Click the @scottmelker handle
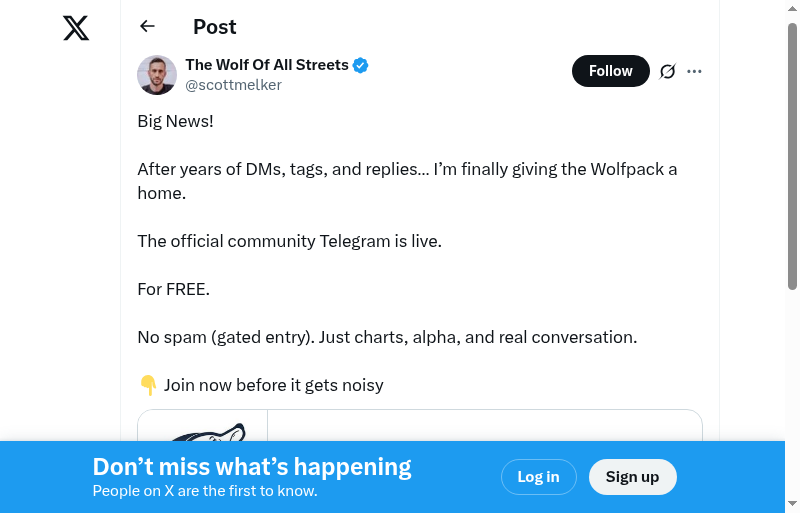Image resolution: width=800 pixels, height=513 pixels. coord(233,85)
